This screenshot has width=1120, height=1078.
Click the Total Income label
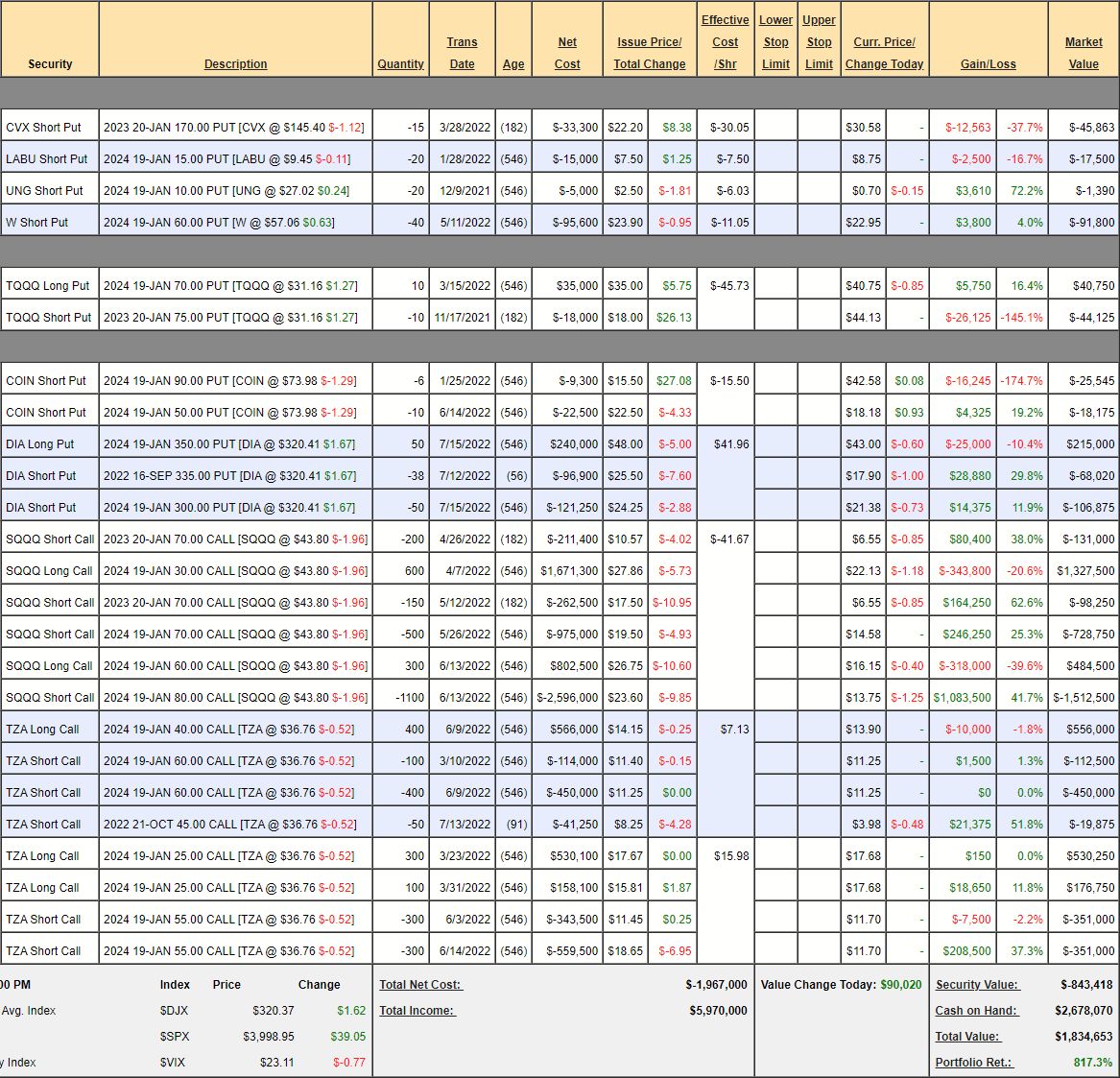[417, 1011]
